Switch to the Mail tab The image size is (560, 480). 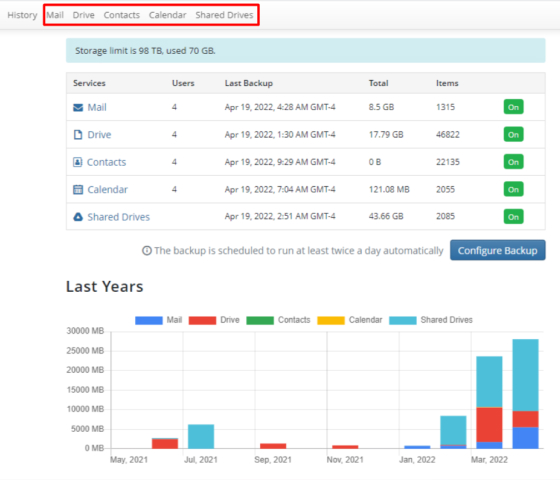(x=55, y=15)
